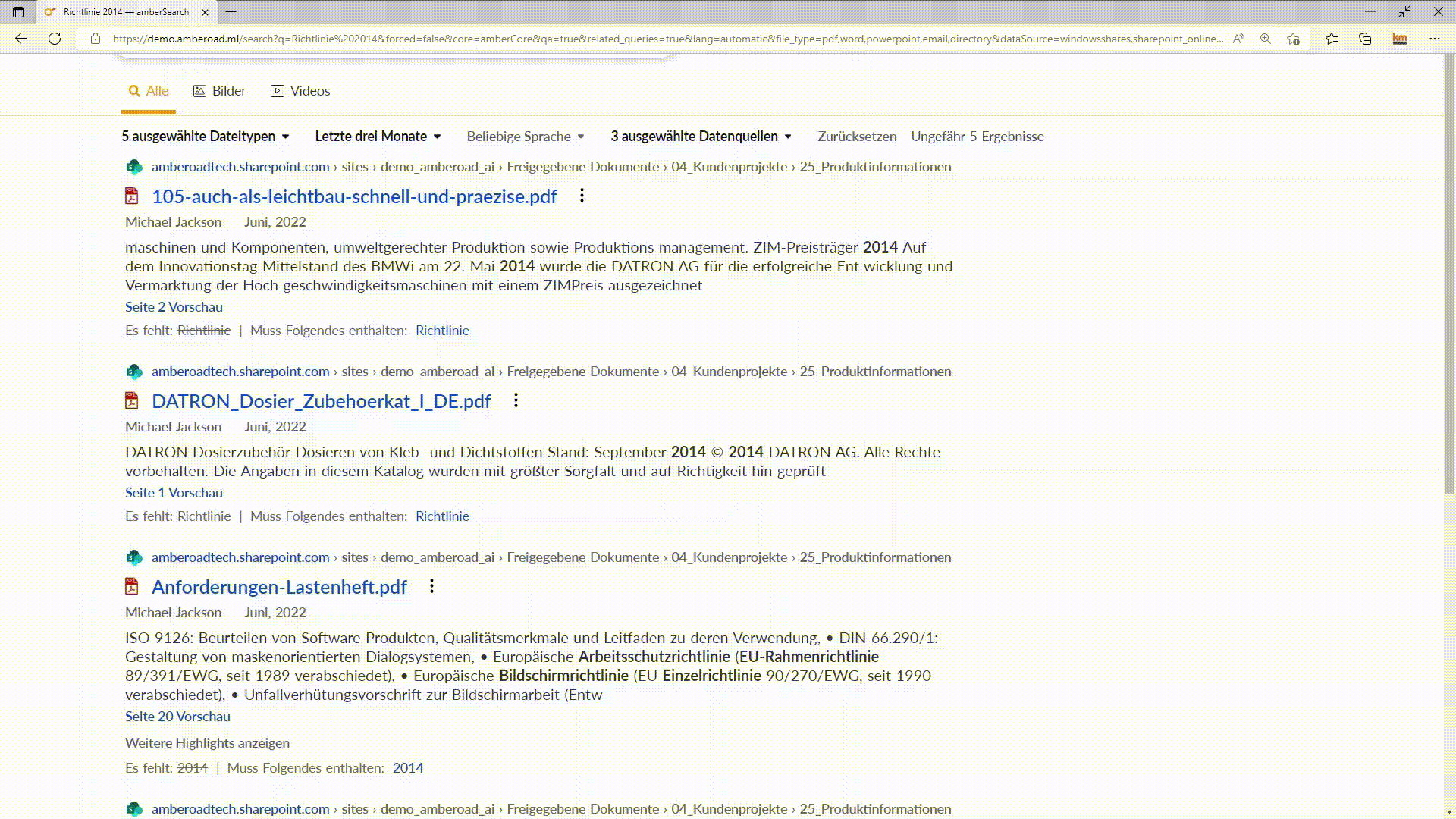Show Weitere Highlights anzeigen
This screenshot has width=1456, height=819.
(x=206, y=743)
